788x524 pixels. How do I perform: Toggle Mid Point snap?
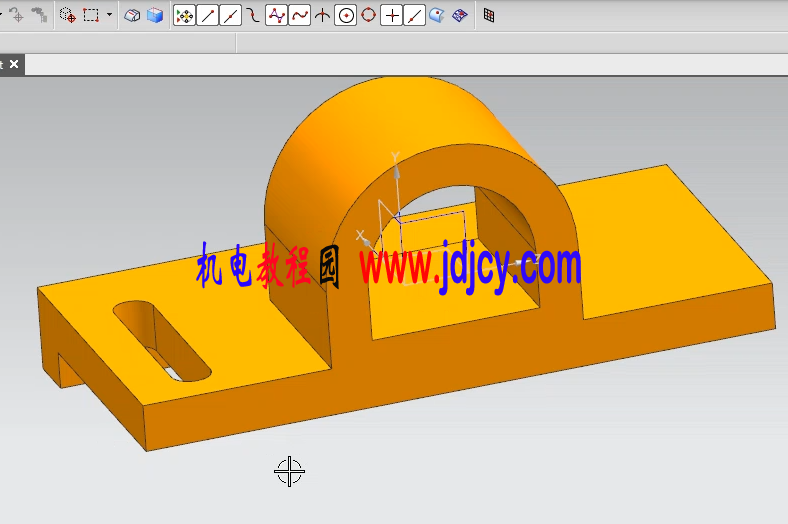(x=231, y=16)
